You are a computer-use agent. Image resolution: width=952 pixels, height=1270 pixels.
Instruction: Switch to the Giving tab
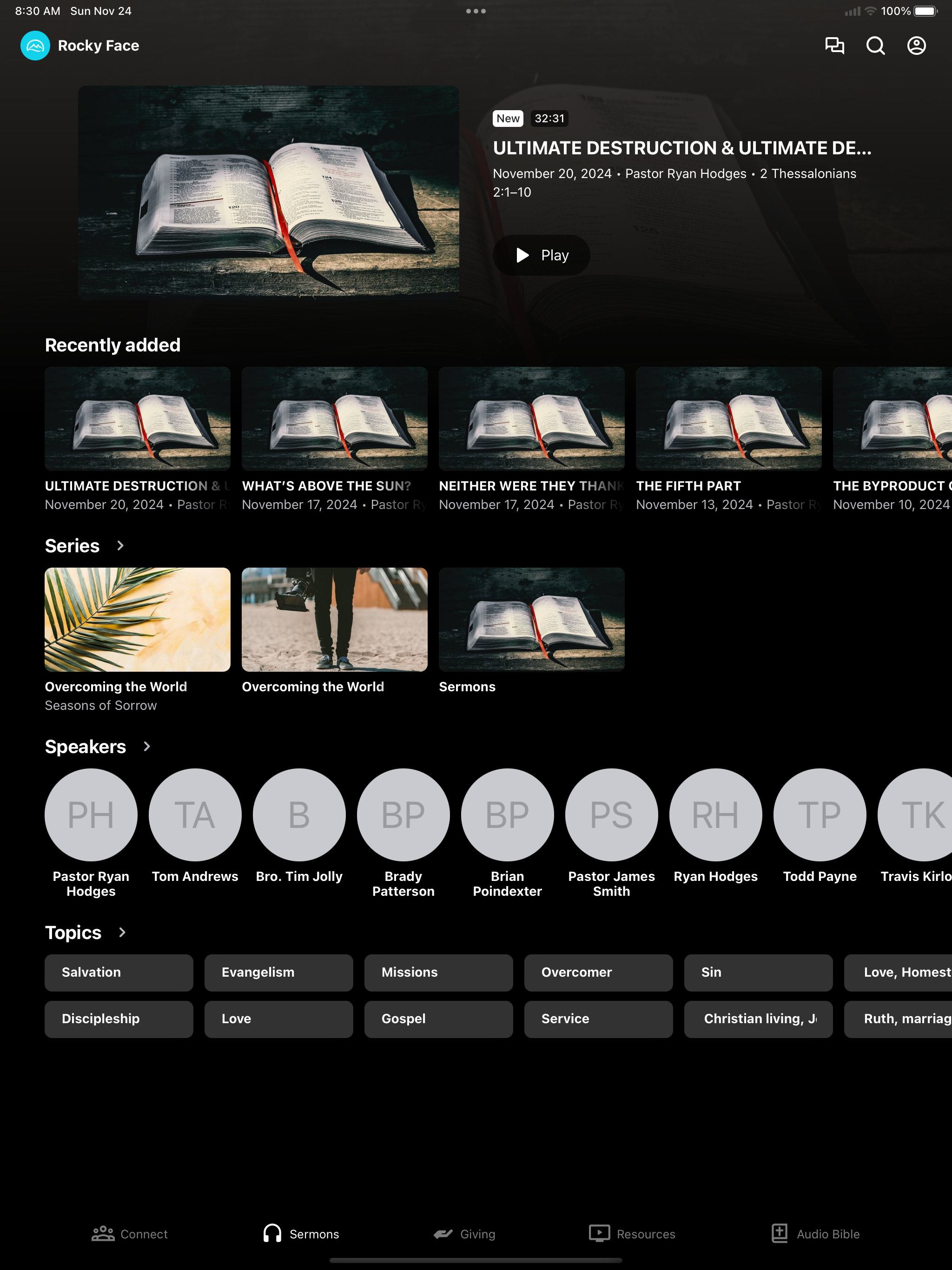(464, 1234)
